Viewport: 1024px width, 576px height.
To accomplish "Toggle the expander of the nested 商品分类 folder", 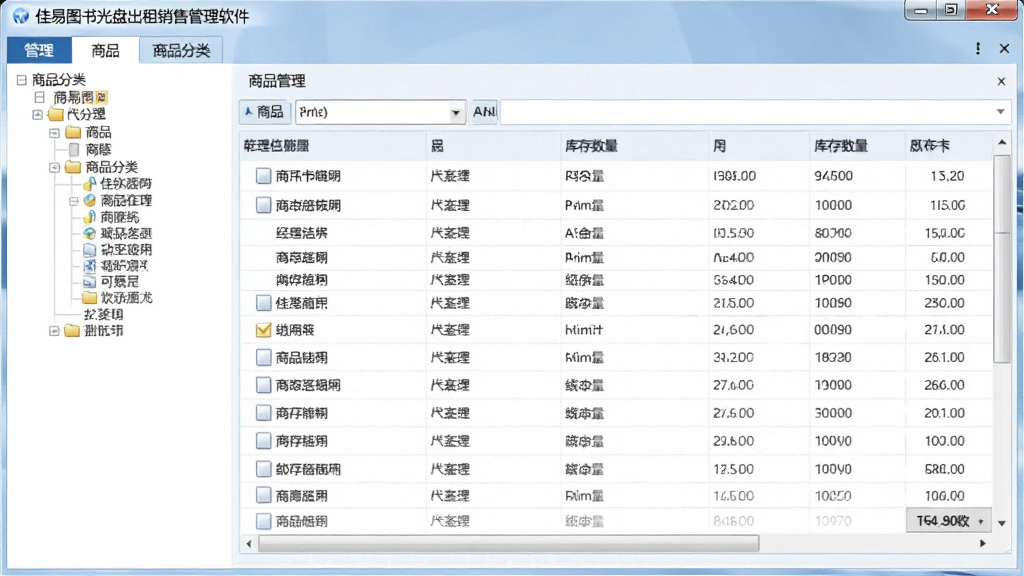I will (55, 167).
